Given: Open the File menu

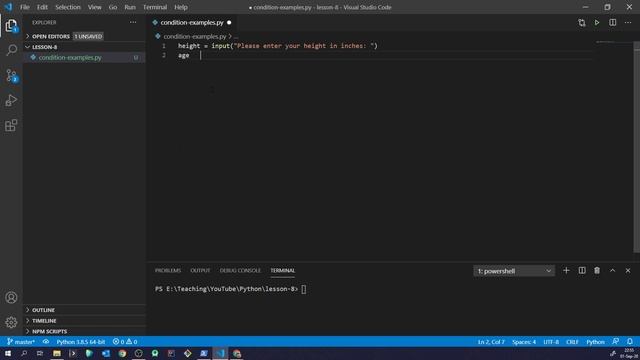Looking at the screenshot, I should tap(25, 7).
